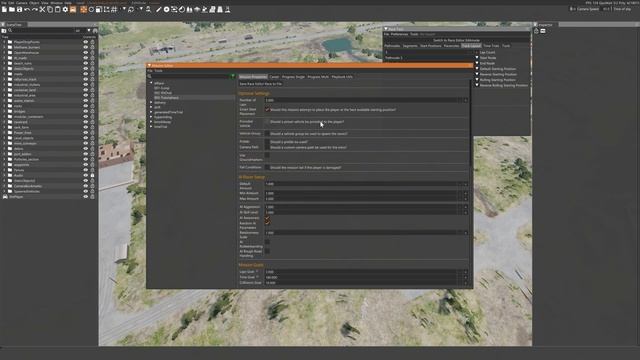Open the Start Node dropdown in Race Editor
The width and height of the screenshot is (640, 360).
click(477, 58)
